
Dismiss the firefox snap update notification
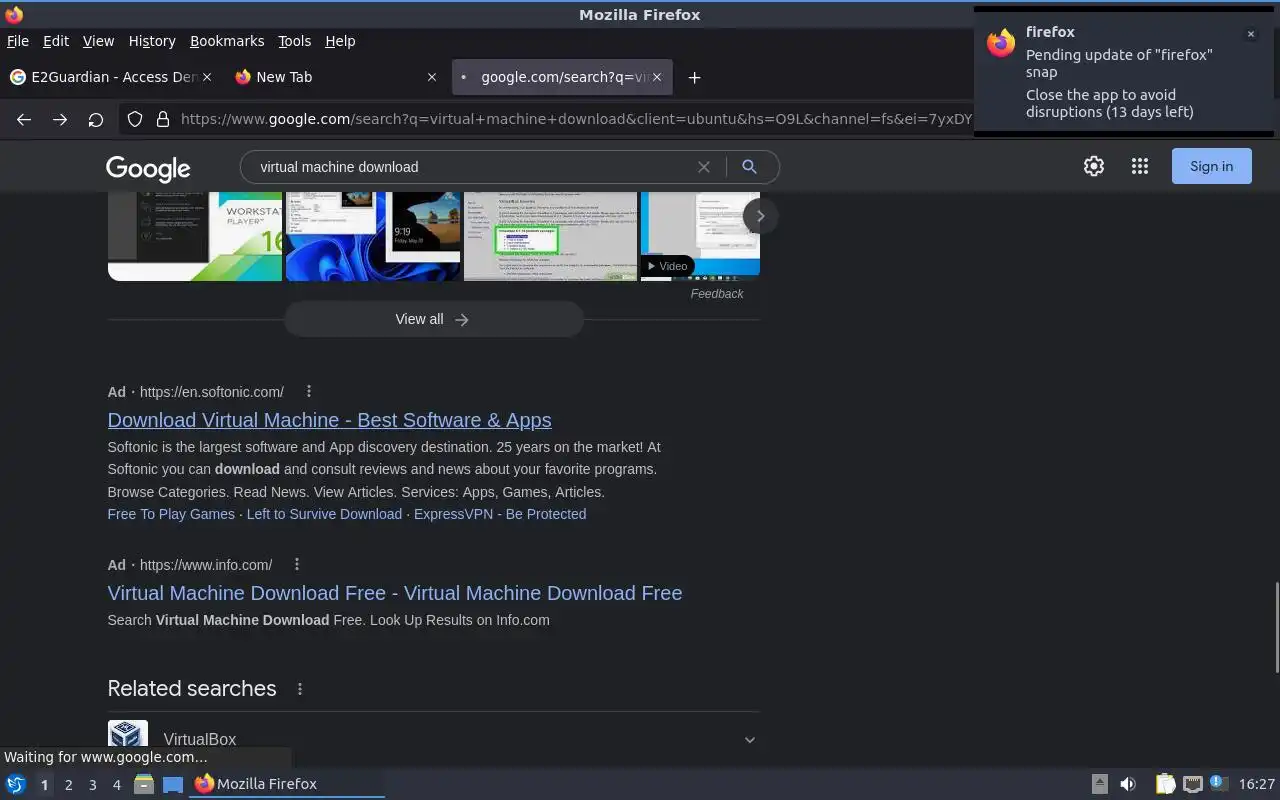(1250, 34)
